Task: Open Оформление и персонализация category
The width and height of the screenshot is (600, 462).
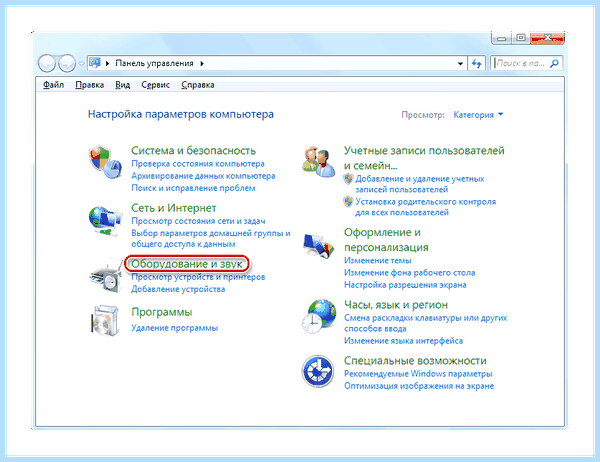Action: (x=386, y=240)
